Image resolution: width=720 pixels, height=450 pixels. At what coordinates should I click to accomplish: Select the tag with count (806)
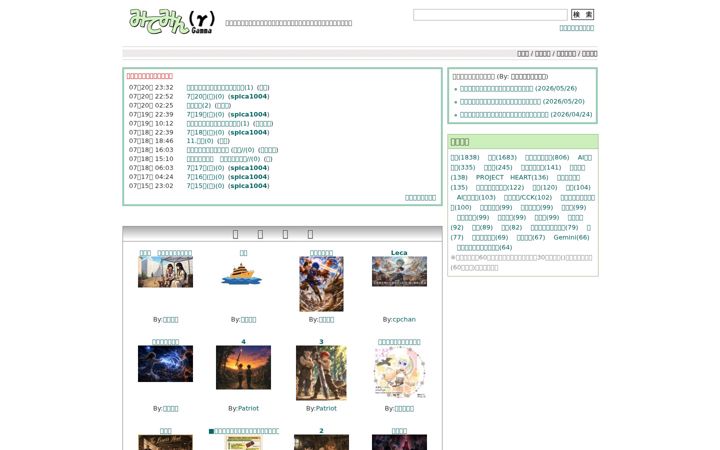(547, 158)
